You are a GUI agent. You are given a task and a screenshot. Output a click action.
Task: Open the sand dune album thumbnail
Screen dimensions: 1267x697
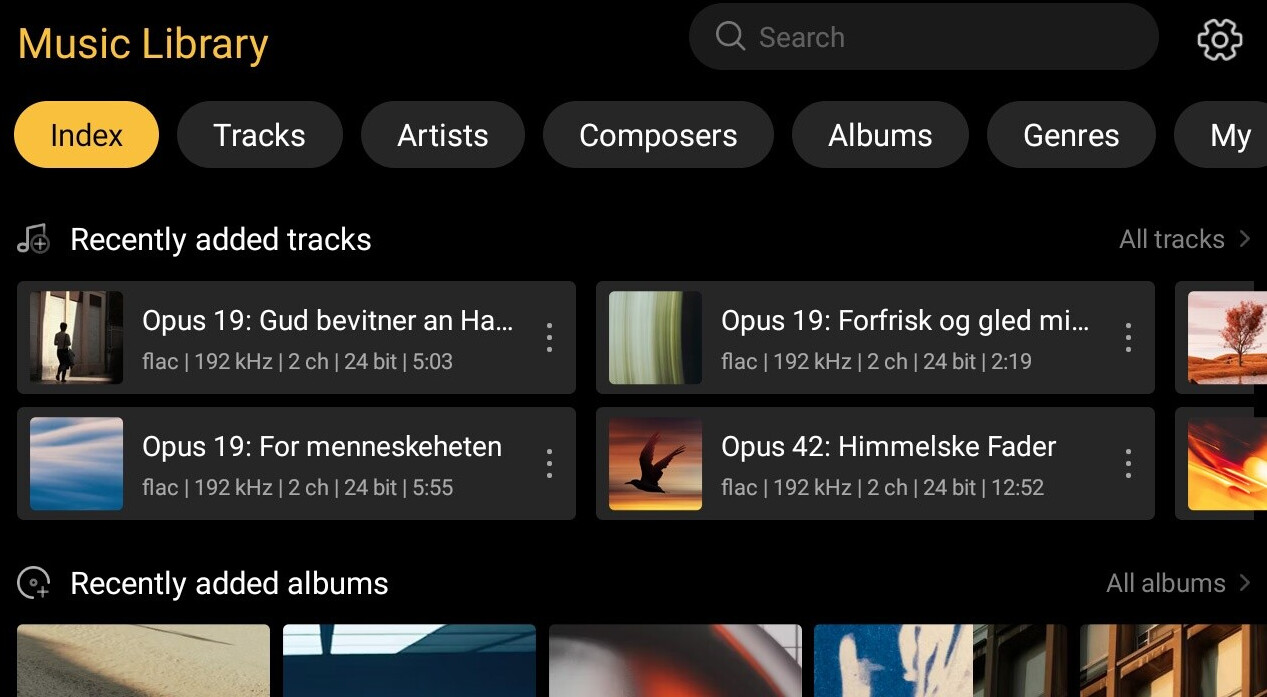coord(143,660)
